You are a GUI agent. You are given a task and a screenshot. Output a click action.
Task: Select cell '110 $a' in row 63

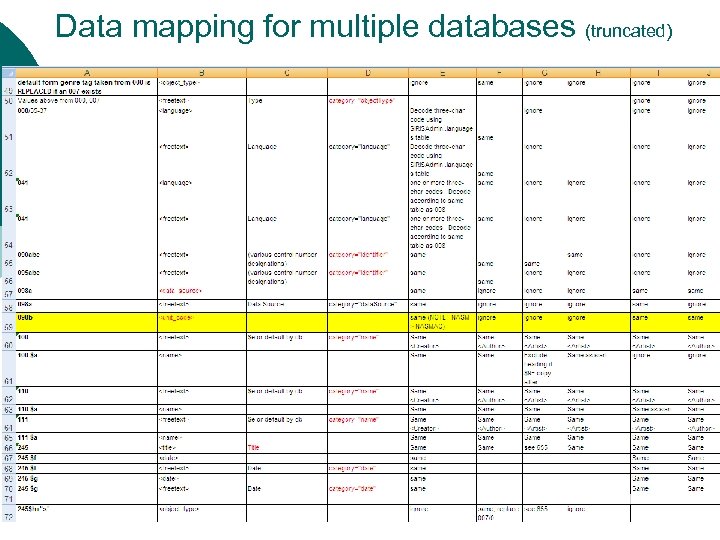click(87, 409)
